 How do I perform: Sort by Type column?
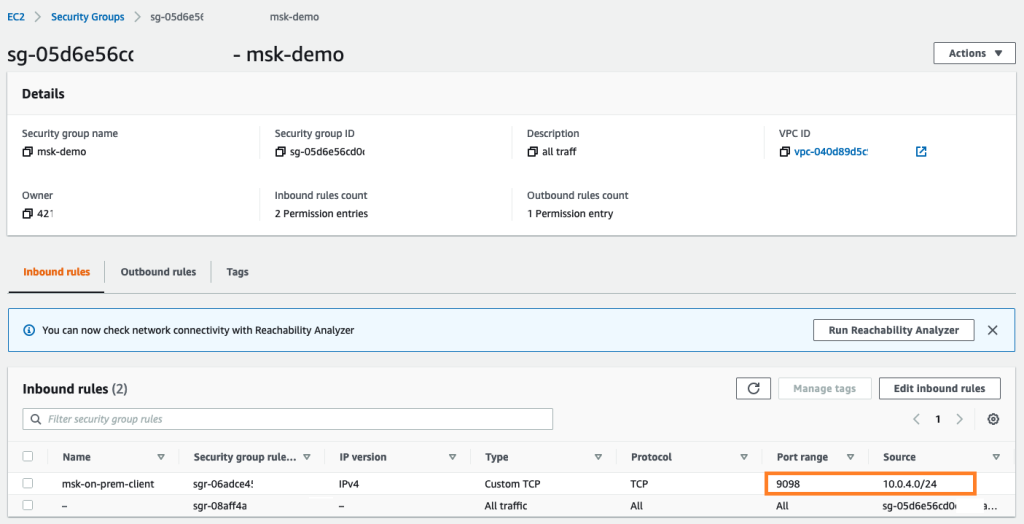click(x=598, y=457)
